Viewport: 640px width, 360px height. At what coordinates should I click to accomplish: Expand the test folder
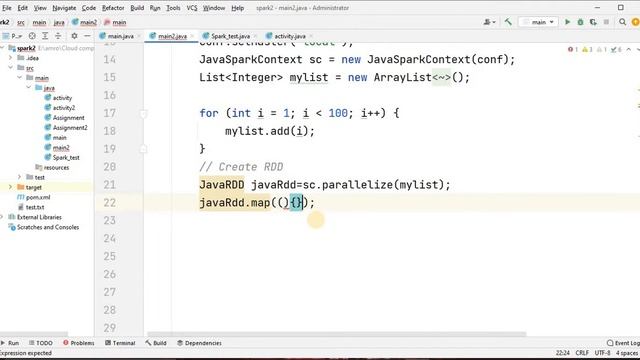click(20, 177)
